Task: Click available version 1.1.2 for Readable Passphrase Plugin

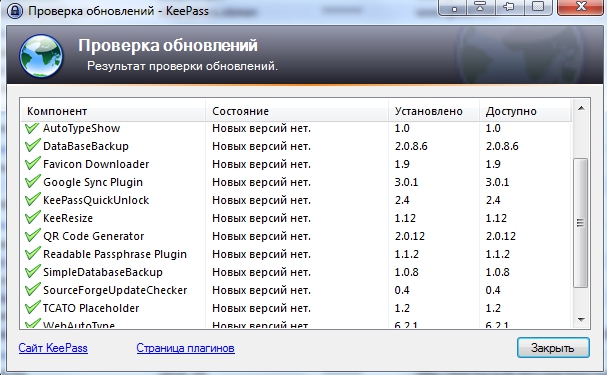Action: click(498, 254)
